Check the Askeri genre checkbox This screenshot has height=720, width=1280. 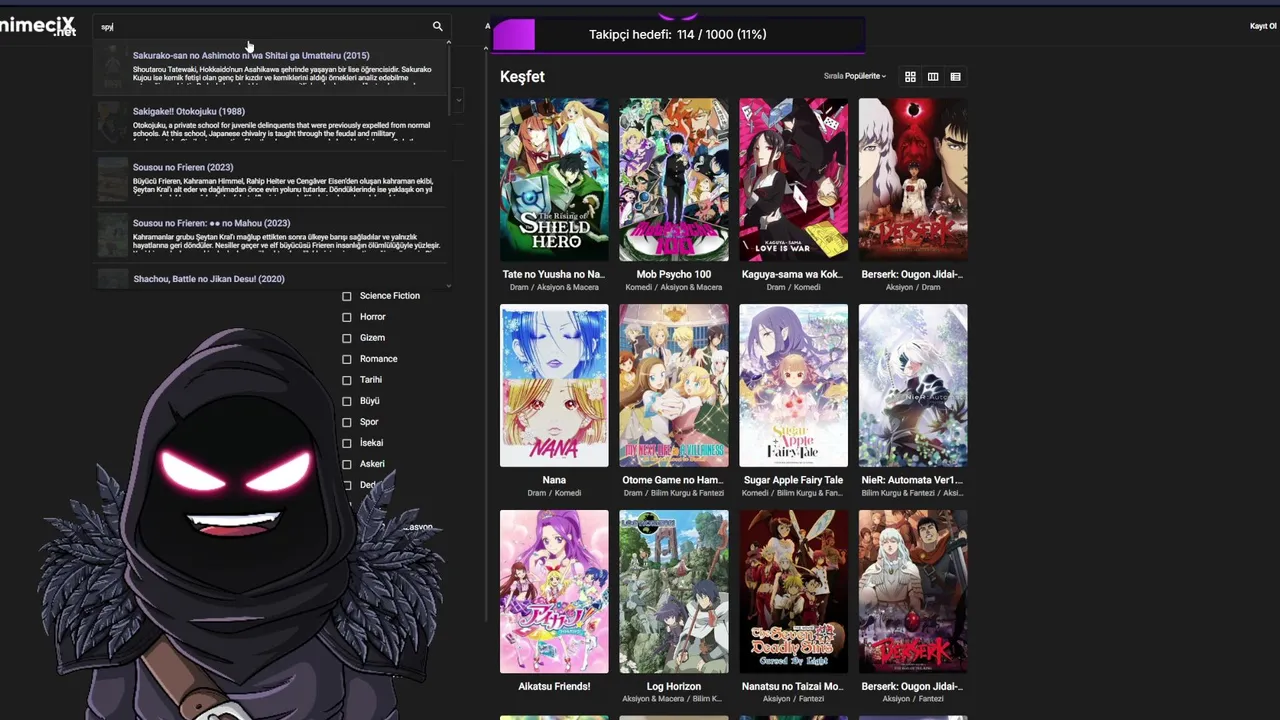347,464
